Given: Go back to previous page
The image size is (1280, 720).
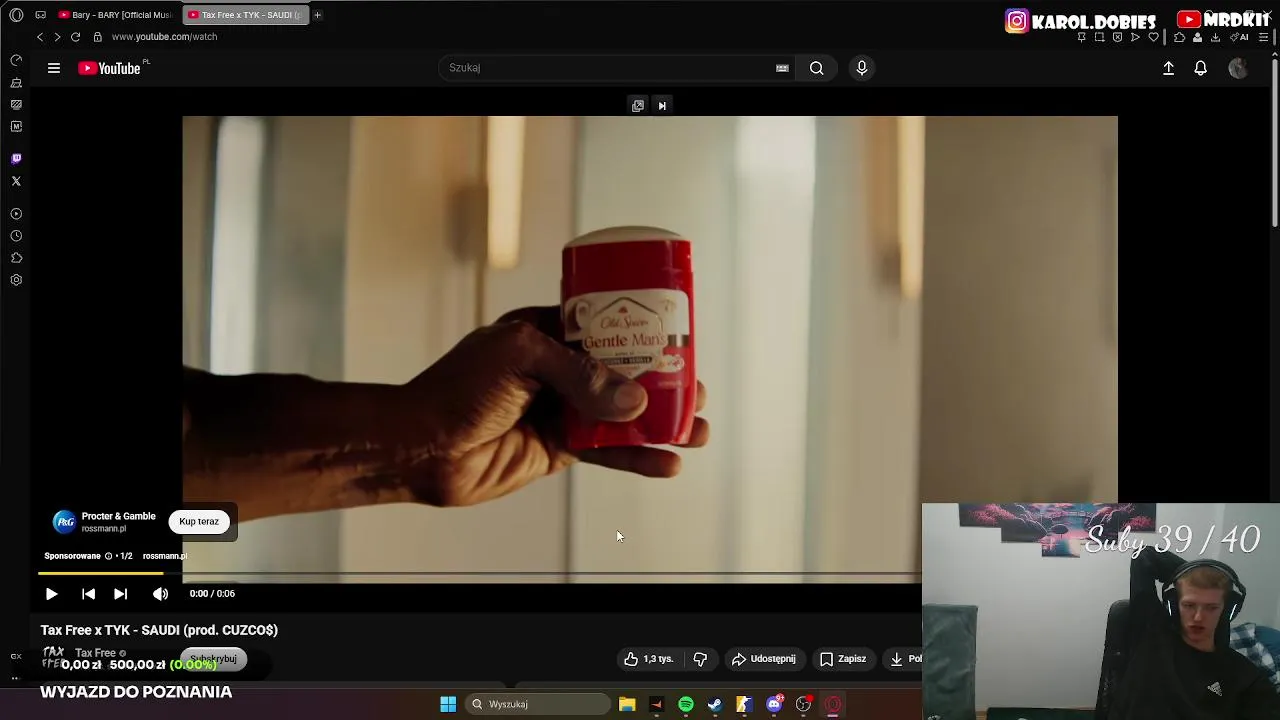Looking at the screenshot, I should 40,37.
